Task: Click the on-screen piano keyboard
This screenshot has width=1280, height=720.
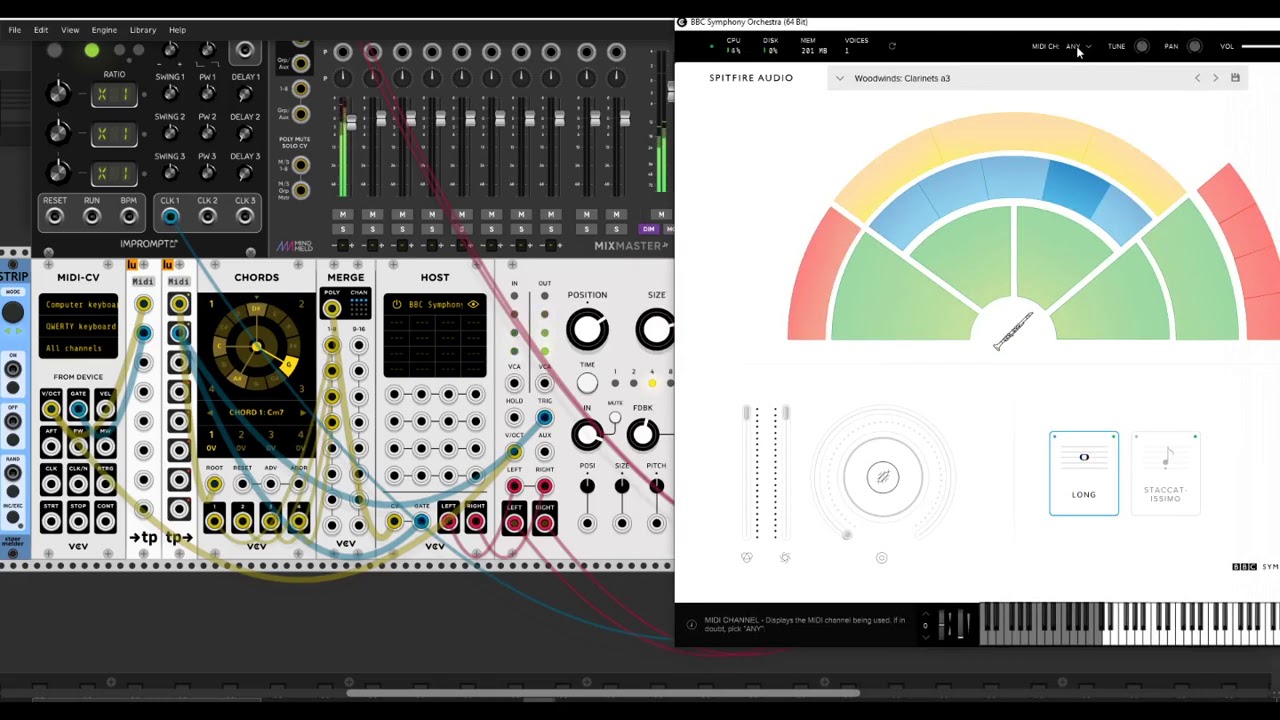Action: [x=1130, y=624]
